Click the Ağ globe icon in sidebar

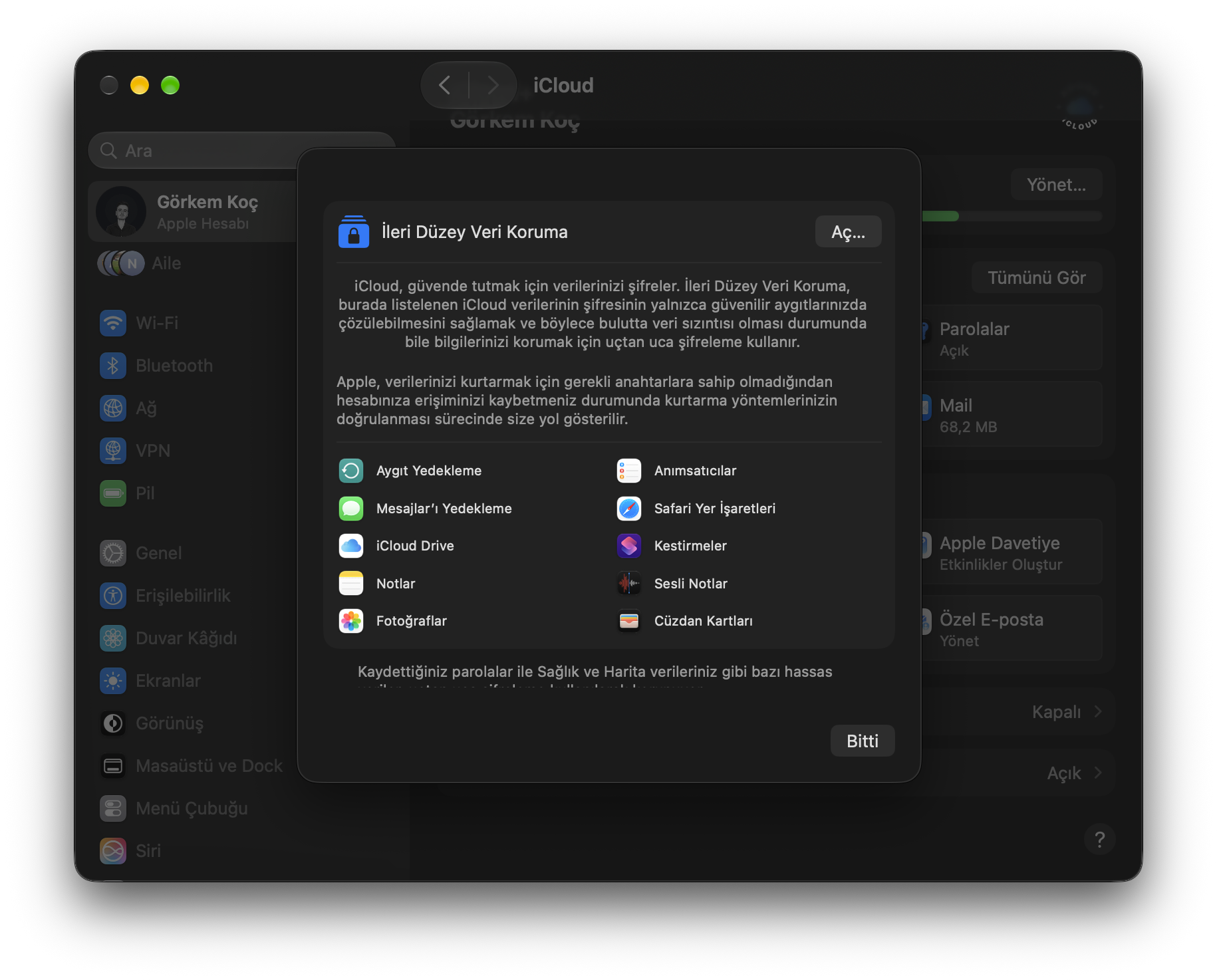(x=113, y=408)
